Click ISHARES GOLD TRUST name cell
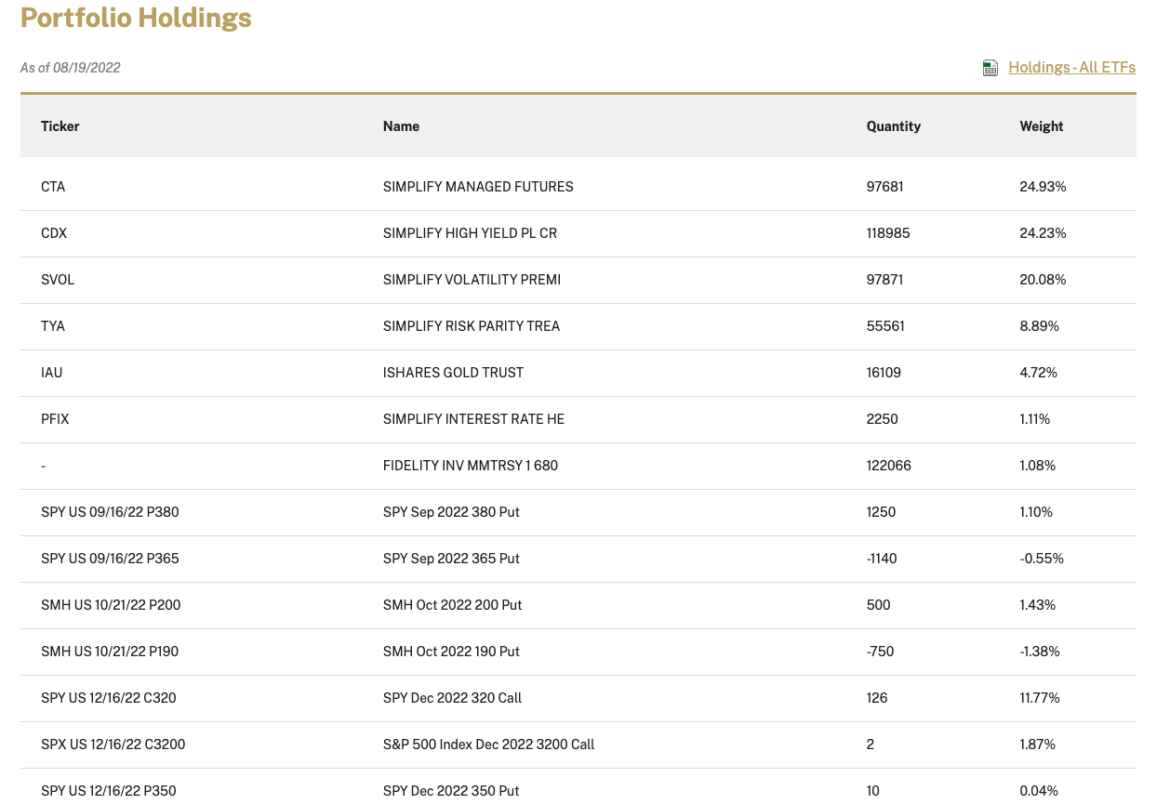The image size is (1170, 804). click(453, 373)
